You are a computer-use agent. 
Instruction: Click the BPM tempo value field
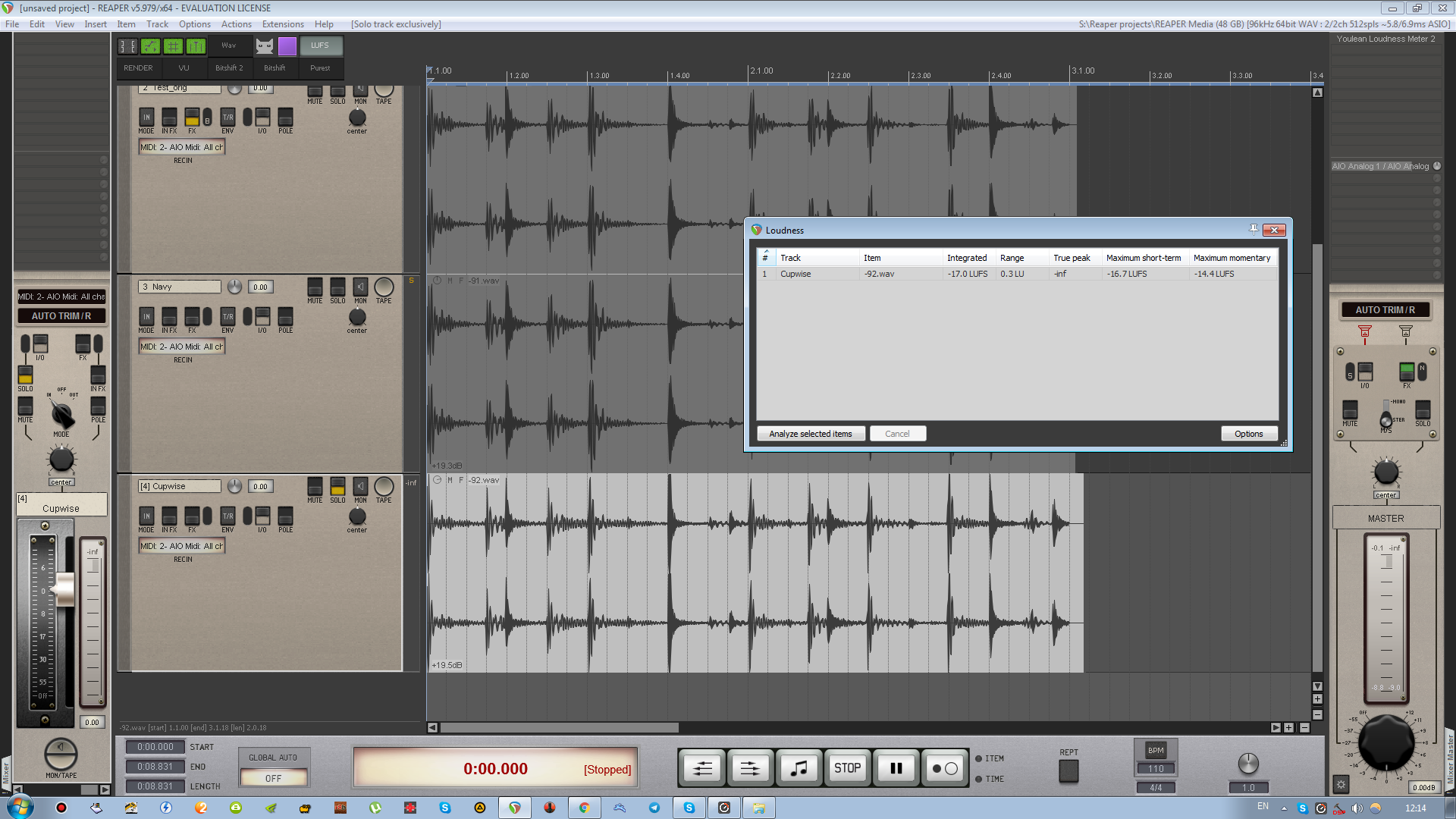coord(1156,768)
